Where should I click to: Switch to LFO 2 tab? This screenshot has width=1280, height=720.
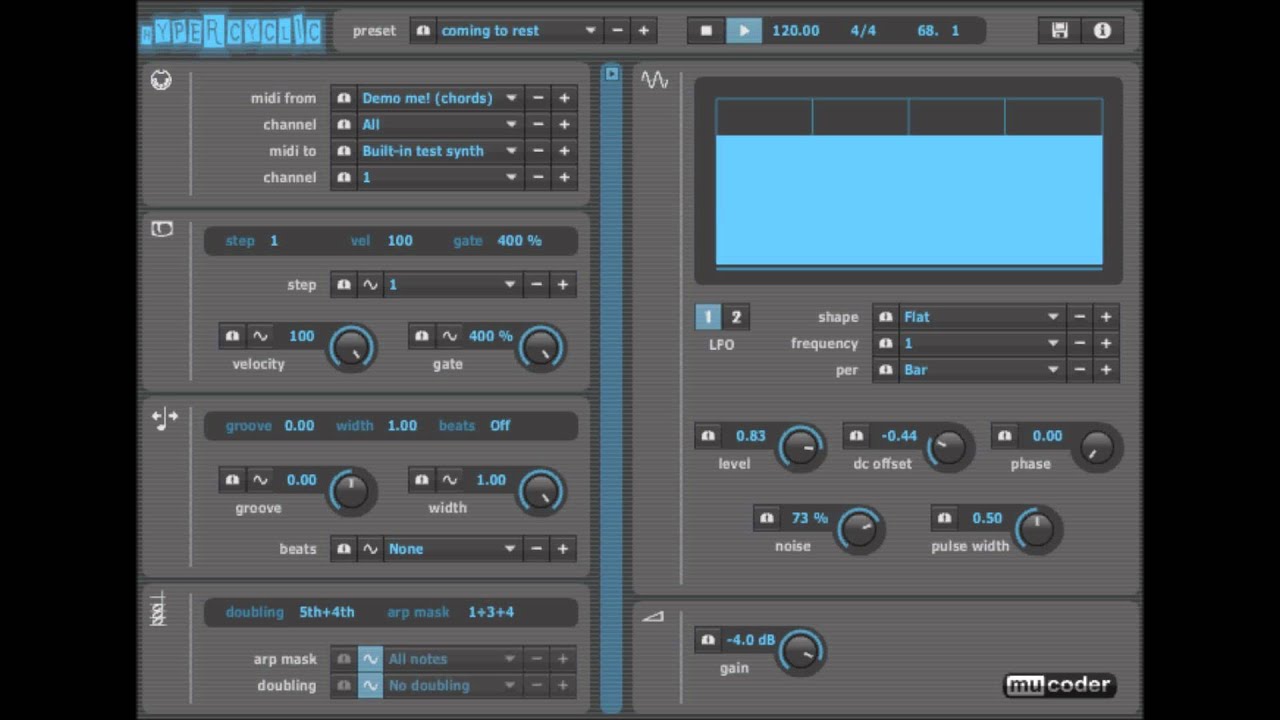(x=736, y=318)
